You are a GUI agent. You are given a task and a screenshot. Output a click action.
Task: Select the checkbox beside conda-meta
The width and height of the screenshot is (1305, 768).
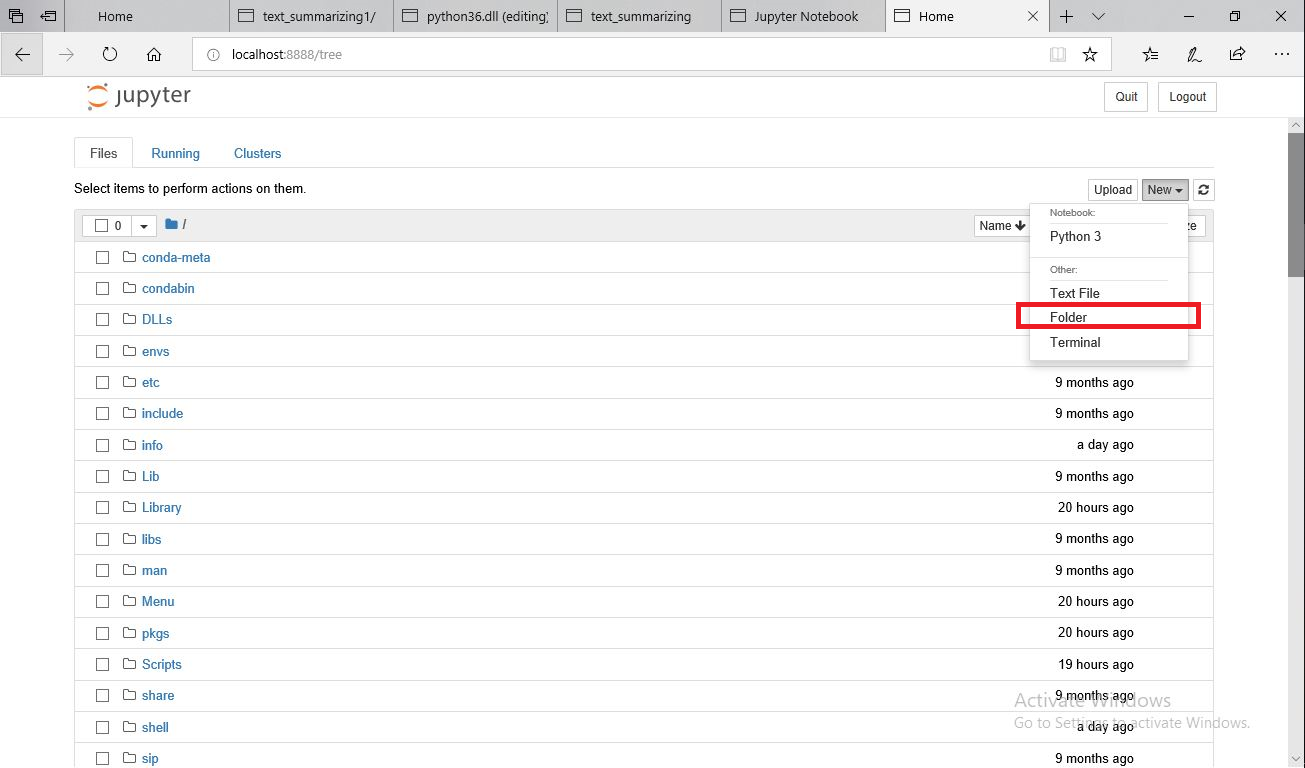pyautogui.click(x=102, y=257)
